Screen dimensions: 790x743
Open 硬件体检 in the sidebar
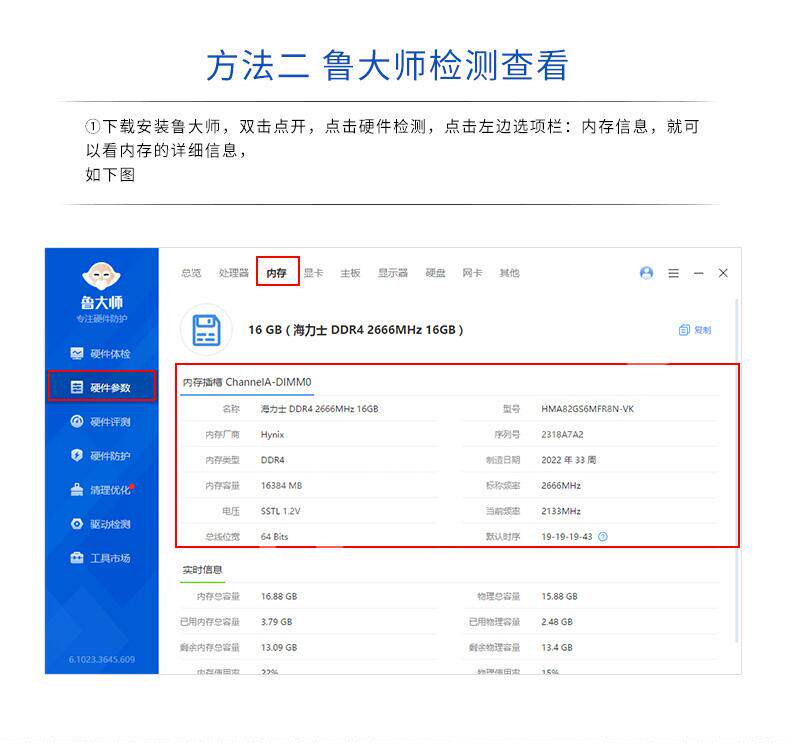101,354
